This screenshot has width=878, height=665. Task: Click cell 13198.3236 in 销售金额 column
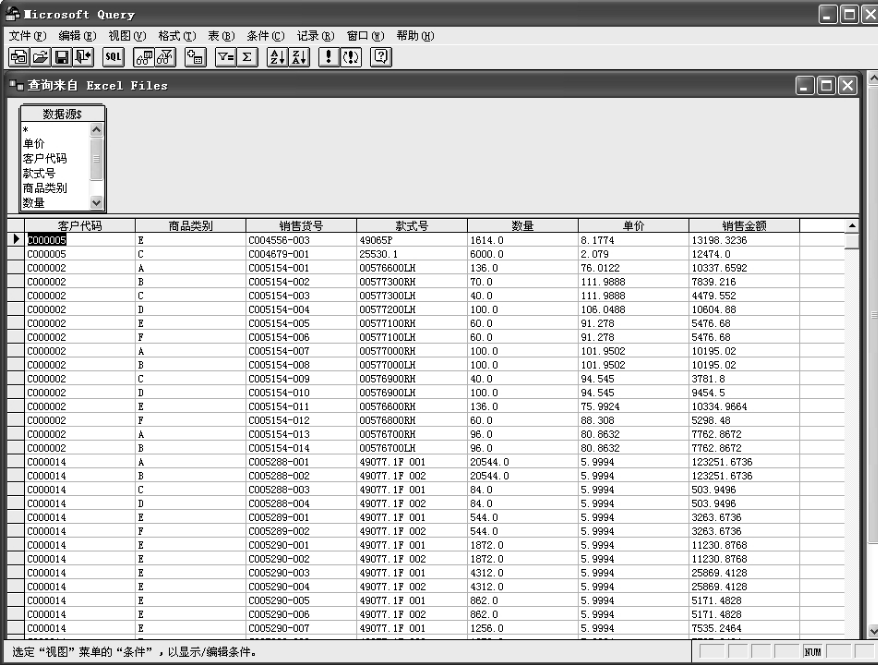click(x=744, y=240)
